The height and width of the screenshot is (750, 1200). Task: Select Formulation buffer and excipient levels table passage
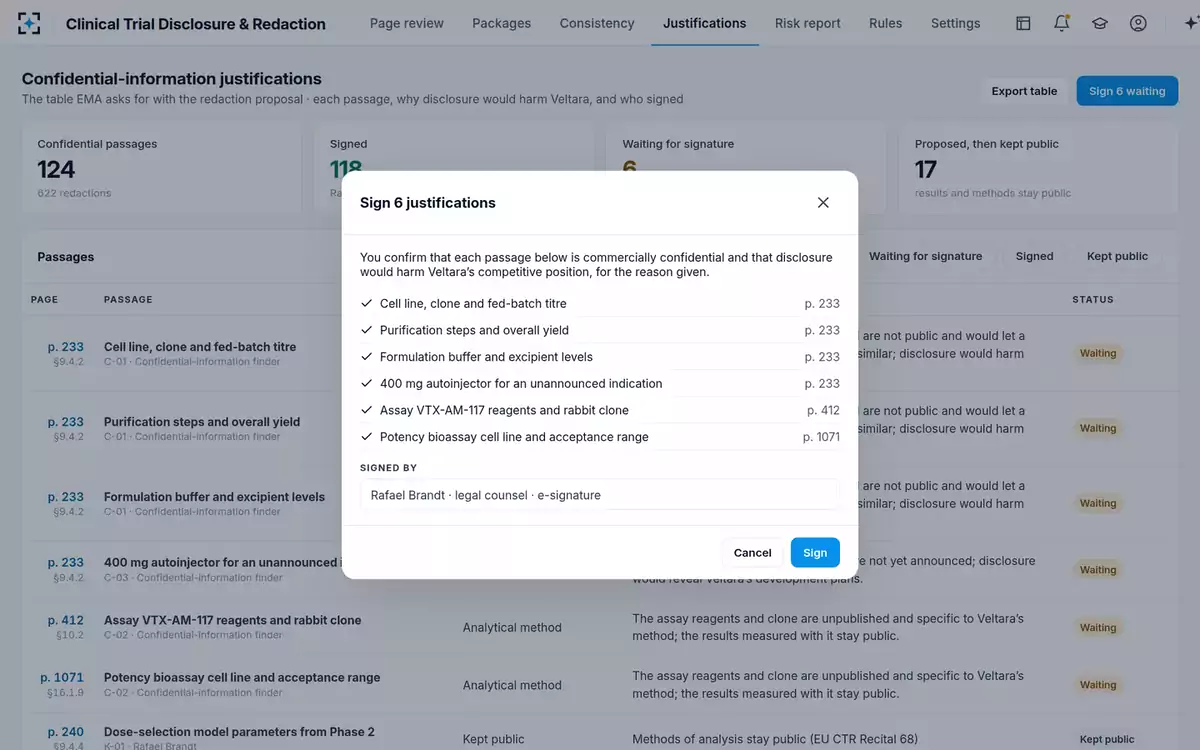(x=214, y=497)
